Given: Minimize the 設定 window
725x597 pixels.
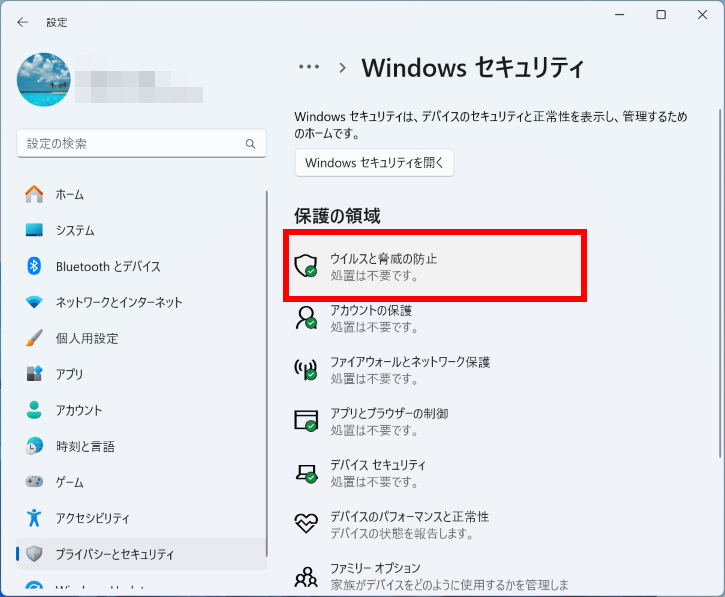Looking at the screenshot, I should (x=620, y=15).
